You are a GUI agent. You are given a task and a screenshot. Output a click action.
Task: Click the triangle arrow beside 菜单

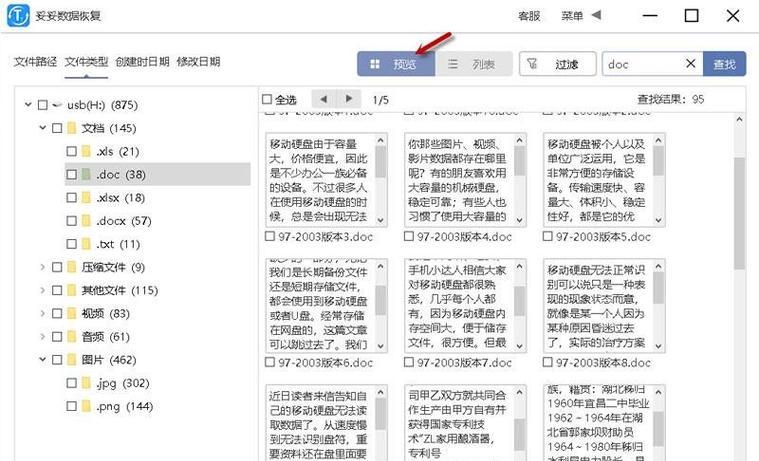[596, 15]
